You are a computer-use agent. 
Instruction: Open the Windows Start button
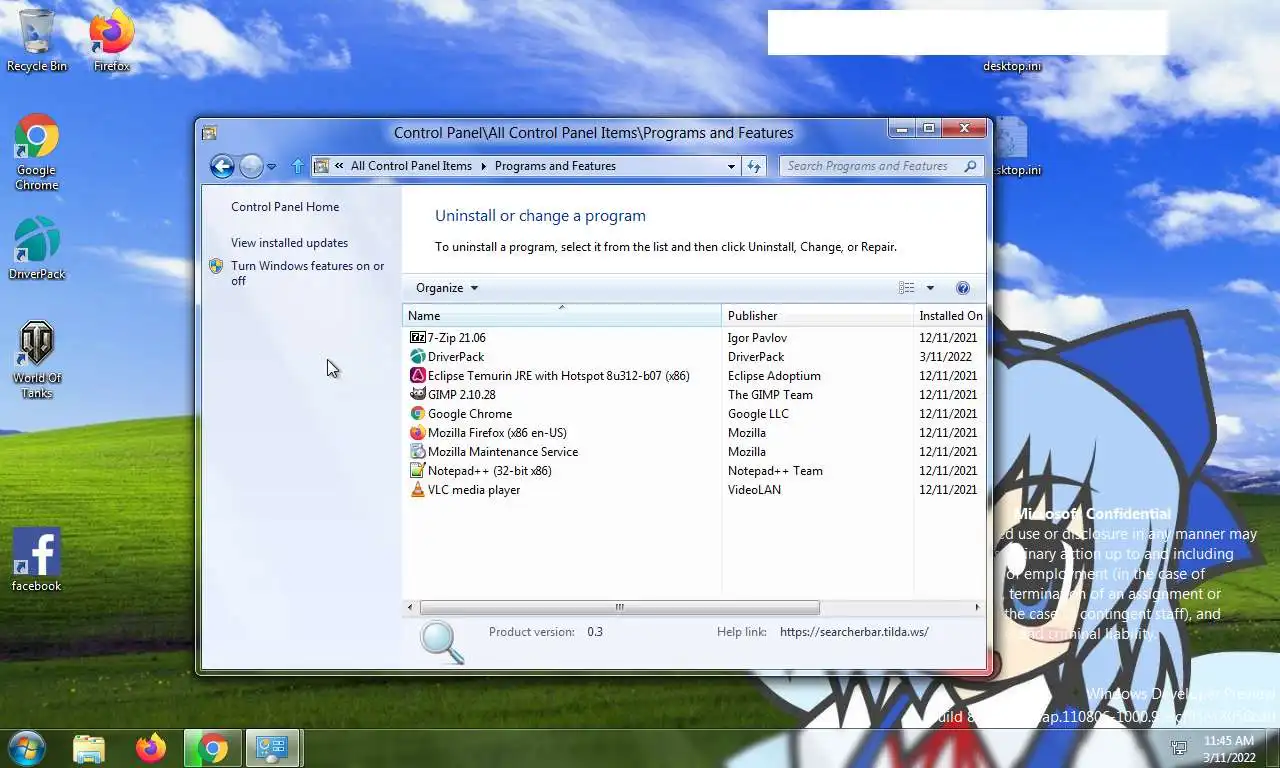tap(27, 748)
